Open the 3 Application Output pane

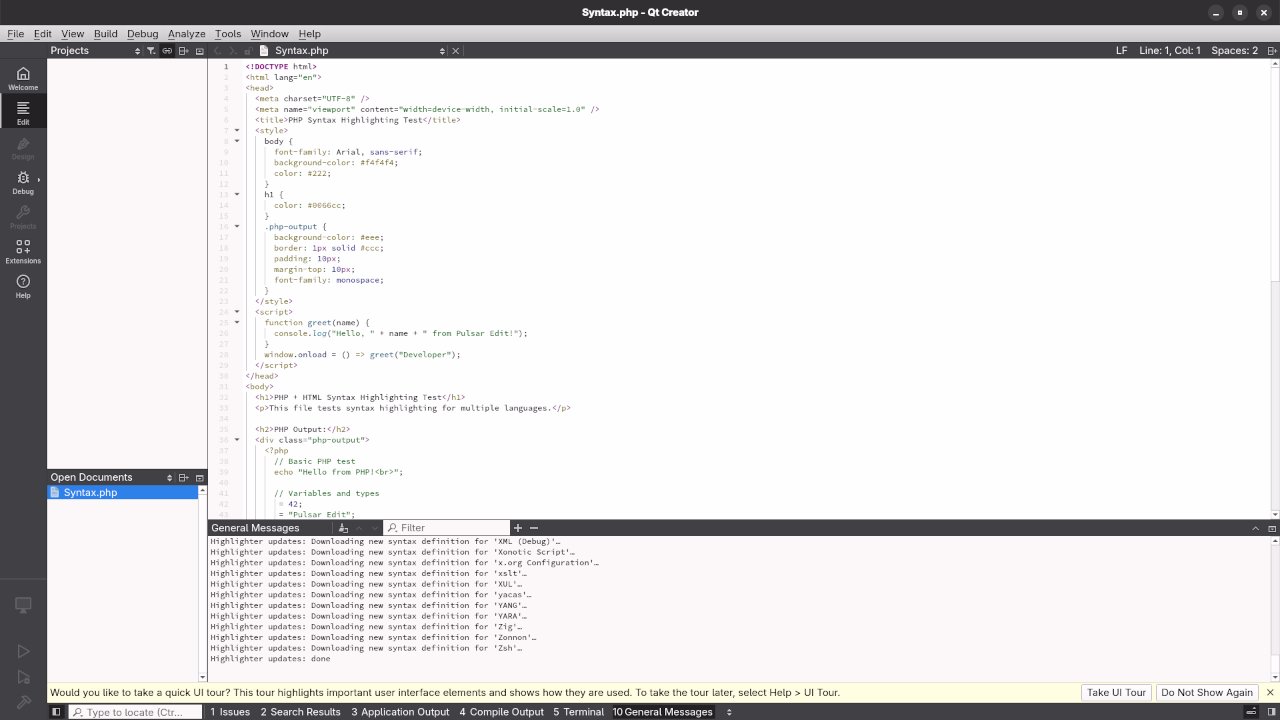[x=400, y=712]
